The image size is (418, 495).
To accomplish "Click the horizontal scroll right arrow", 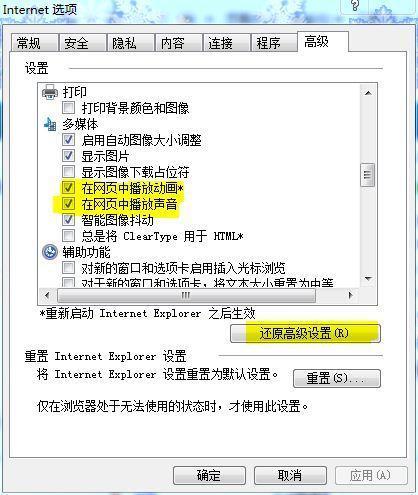I will point(350,295).
